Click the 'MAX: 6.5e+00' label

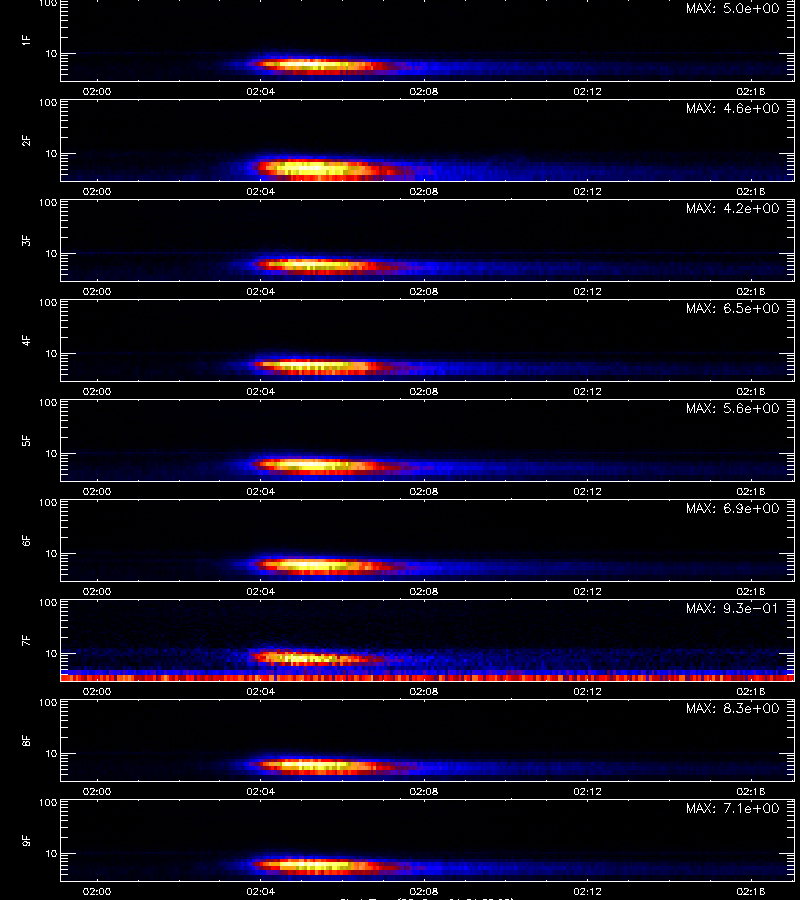pos(732,308)
